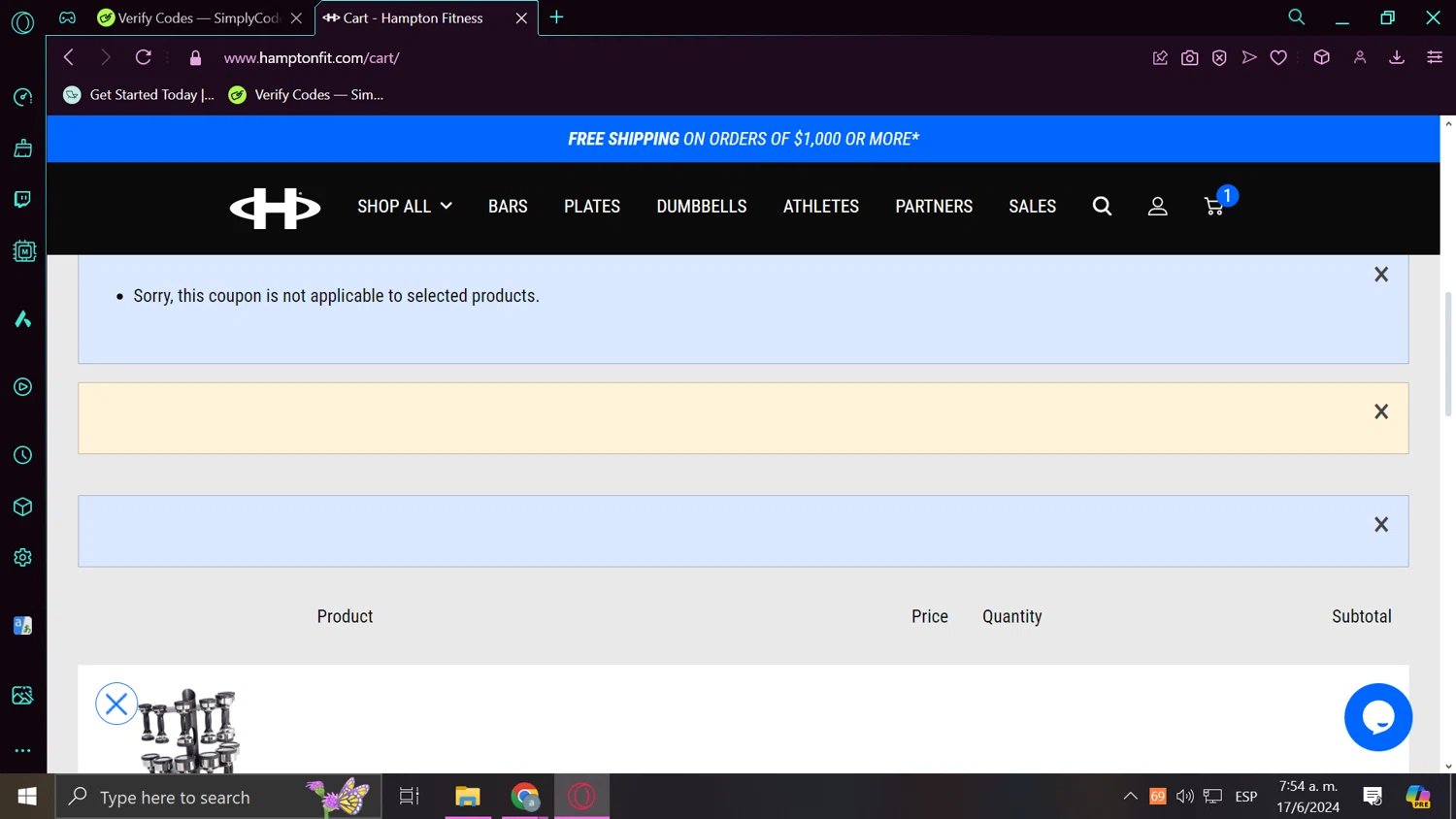Viewport: 1456px width, 819px height.
Task: Show more sidebar options (three dots)
Action: point(22,750)
